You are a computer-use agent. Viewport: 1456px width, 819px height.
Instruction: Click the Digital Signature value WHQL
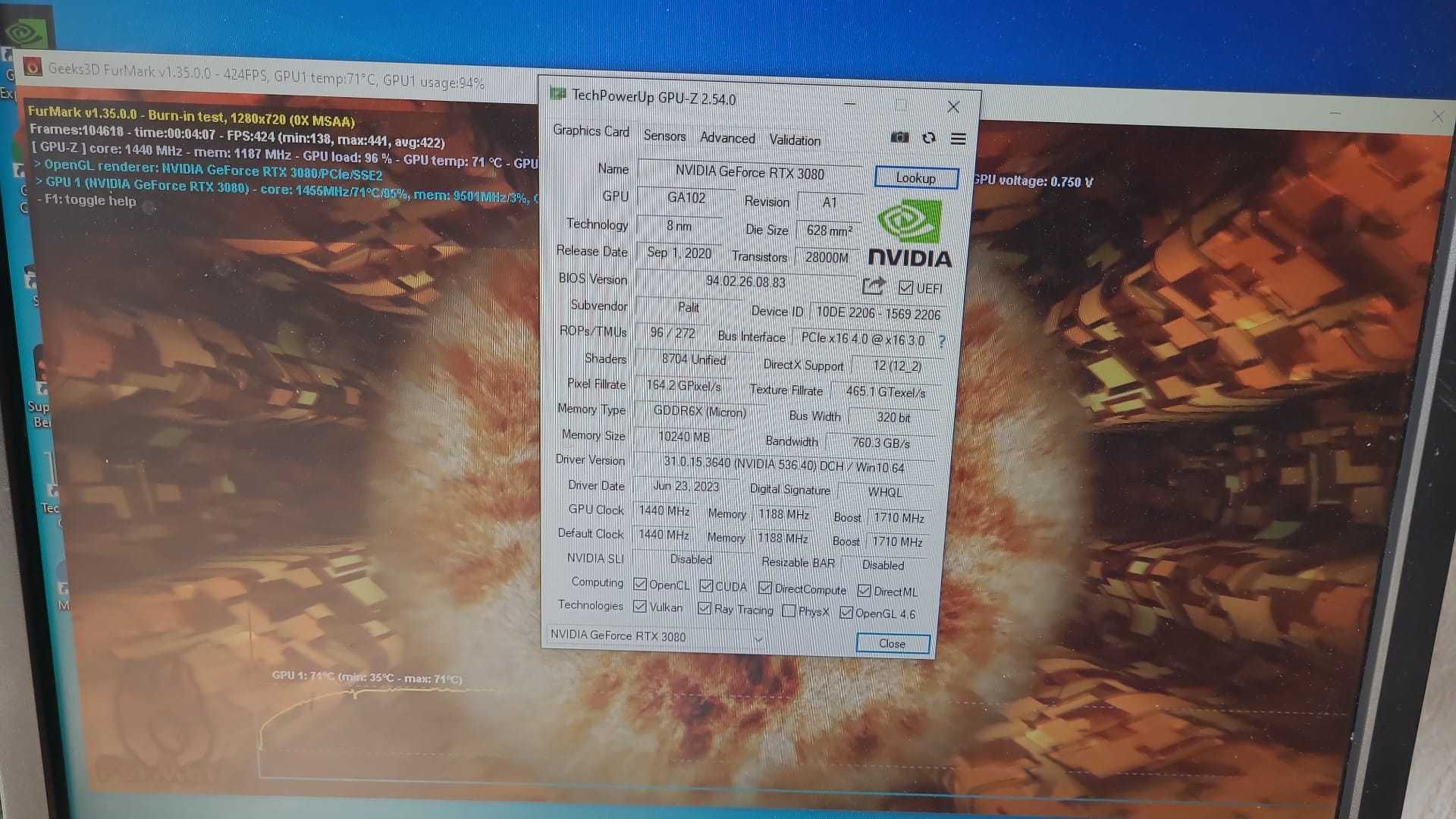[885, 492]
